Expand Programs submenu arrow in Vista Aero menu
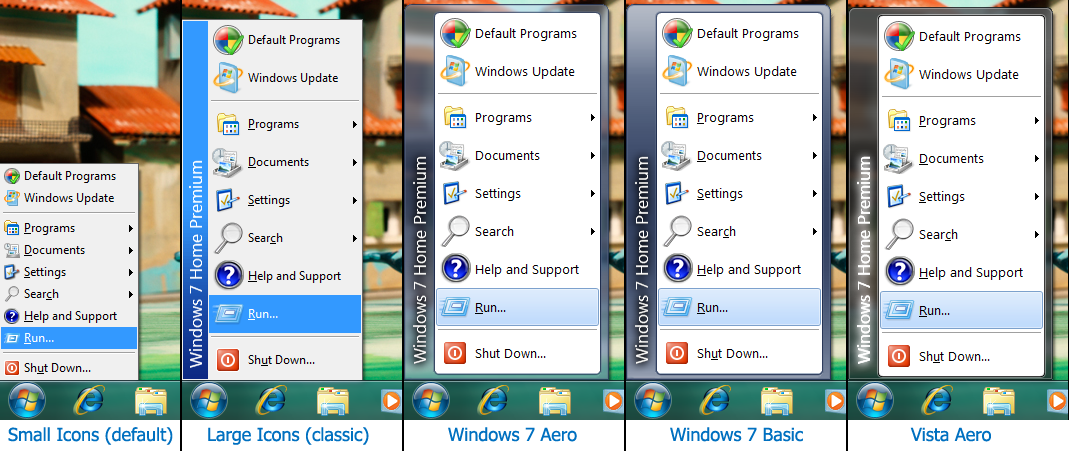 click(1037, 121)
